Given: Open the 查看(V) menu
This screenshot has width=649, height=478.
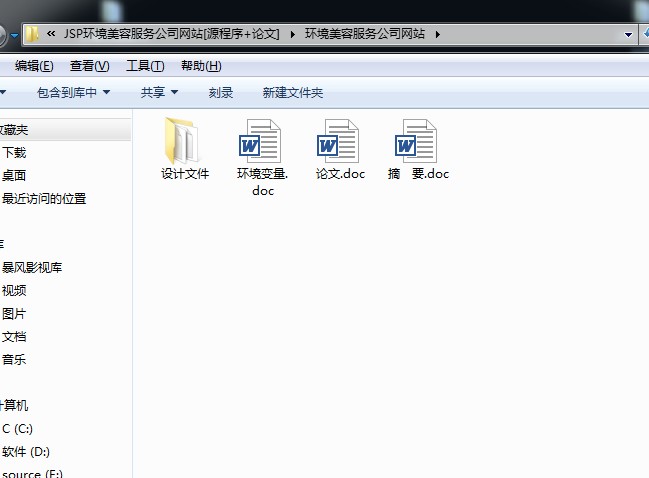Looking at the screenshot, I should tap(89, 66).
